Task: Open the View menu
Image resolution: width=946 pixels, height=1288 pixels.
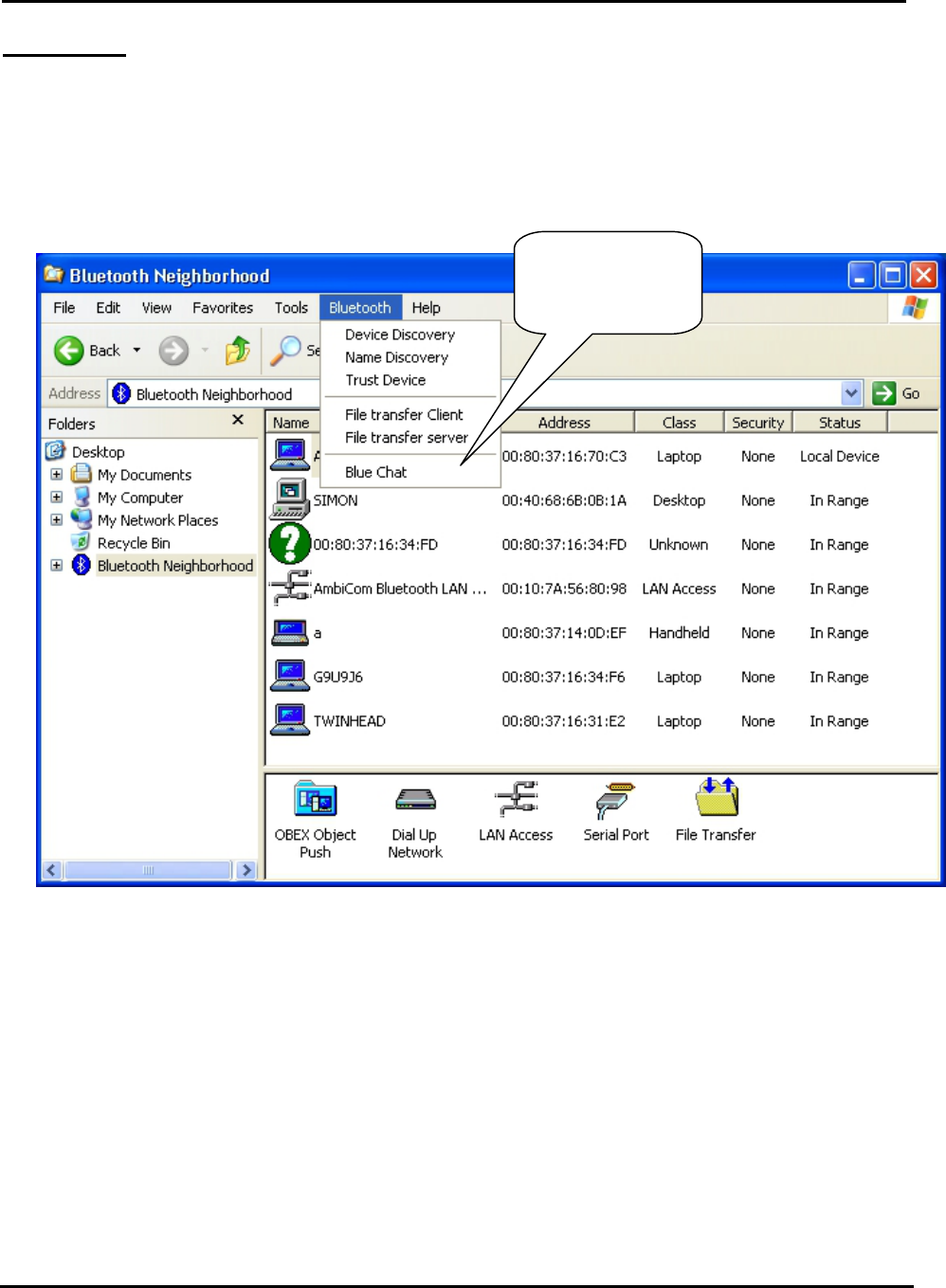Action: pyautogui.click(x=156, y=308)
